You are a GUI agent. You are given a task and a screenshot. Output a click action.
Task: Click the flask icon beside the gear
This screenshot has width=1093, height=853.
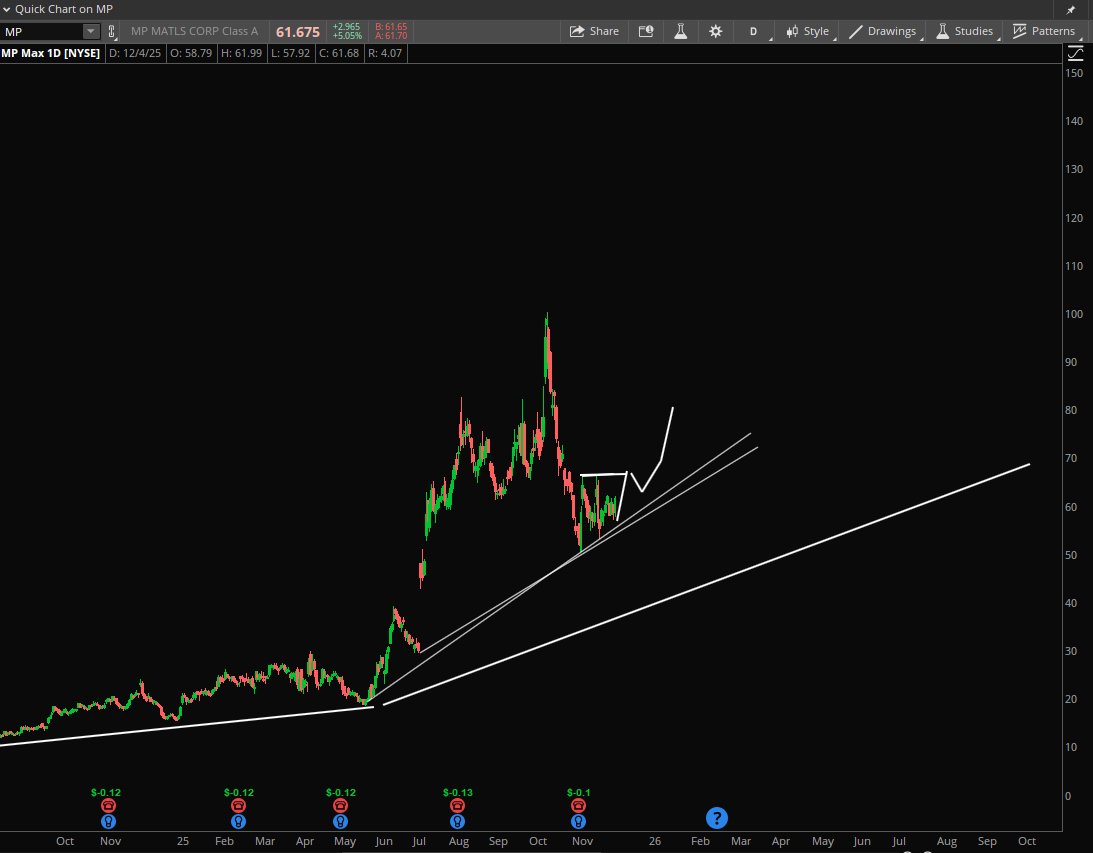pyautogui.click(x=680, y=31)
